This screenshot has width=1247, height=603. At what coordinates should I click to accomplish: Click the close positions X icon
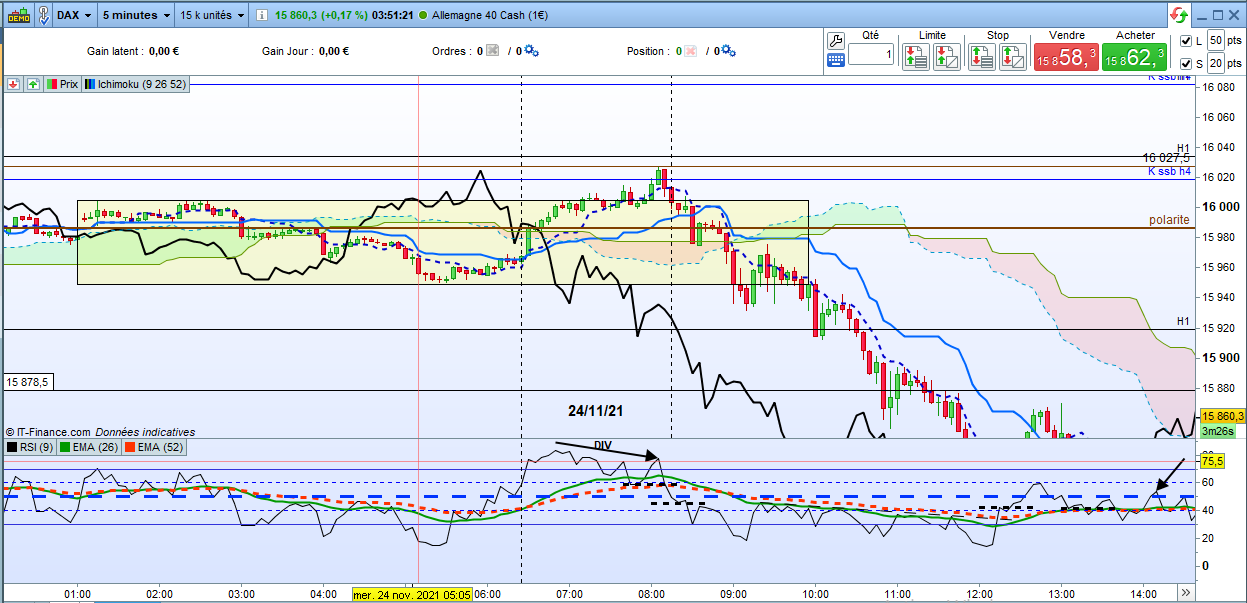[x=691, y=51]
